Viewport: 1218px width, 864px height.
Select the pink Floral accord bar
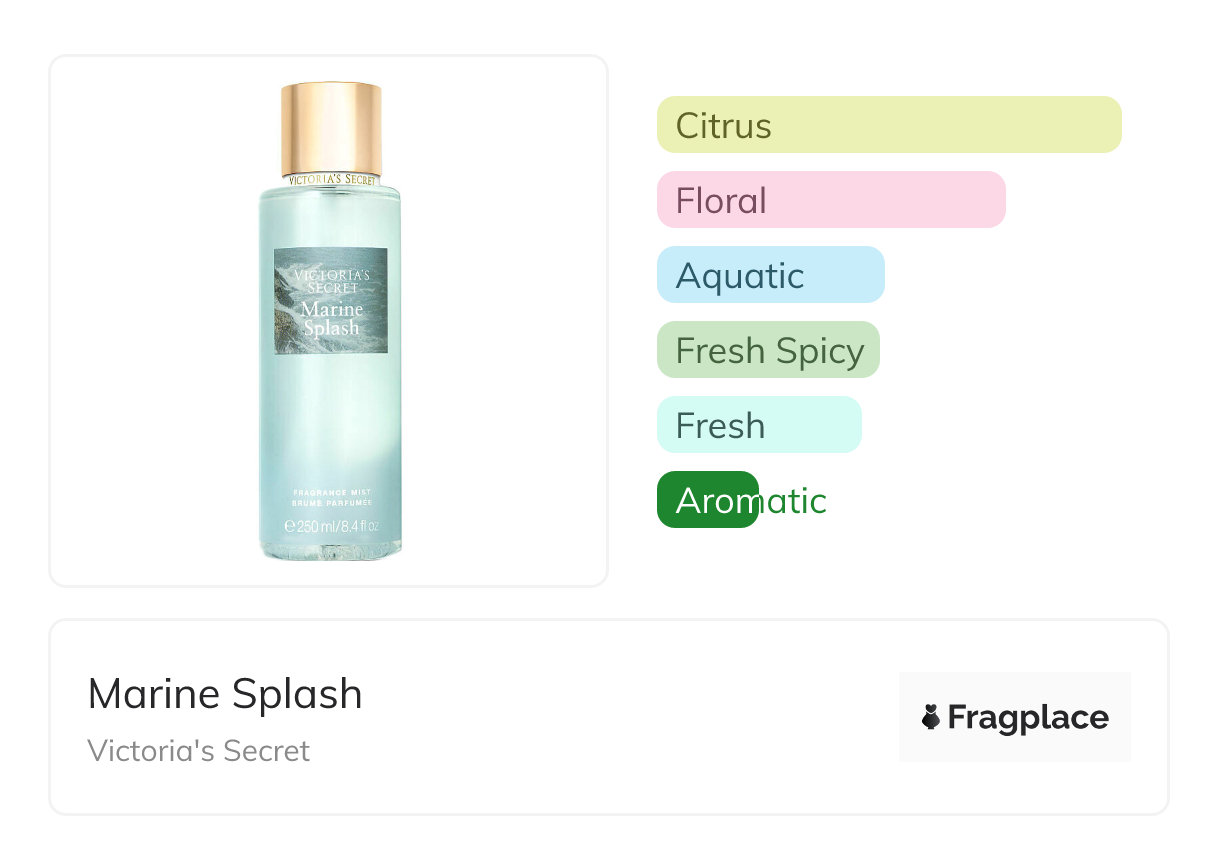point(830,200)
